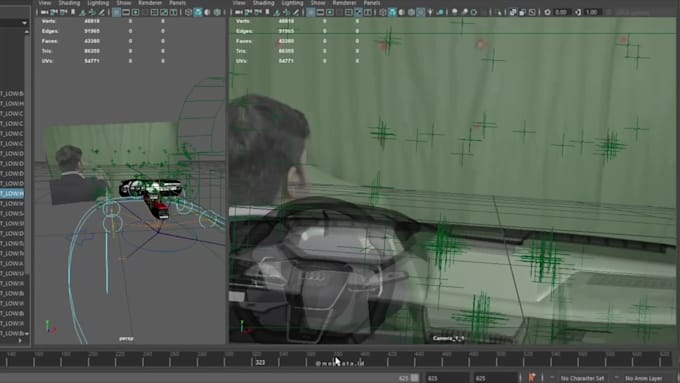Click the outliner scrollbar up arrow

click(27, 32)
